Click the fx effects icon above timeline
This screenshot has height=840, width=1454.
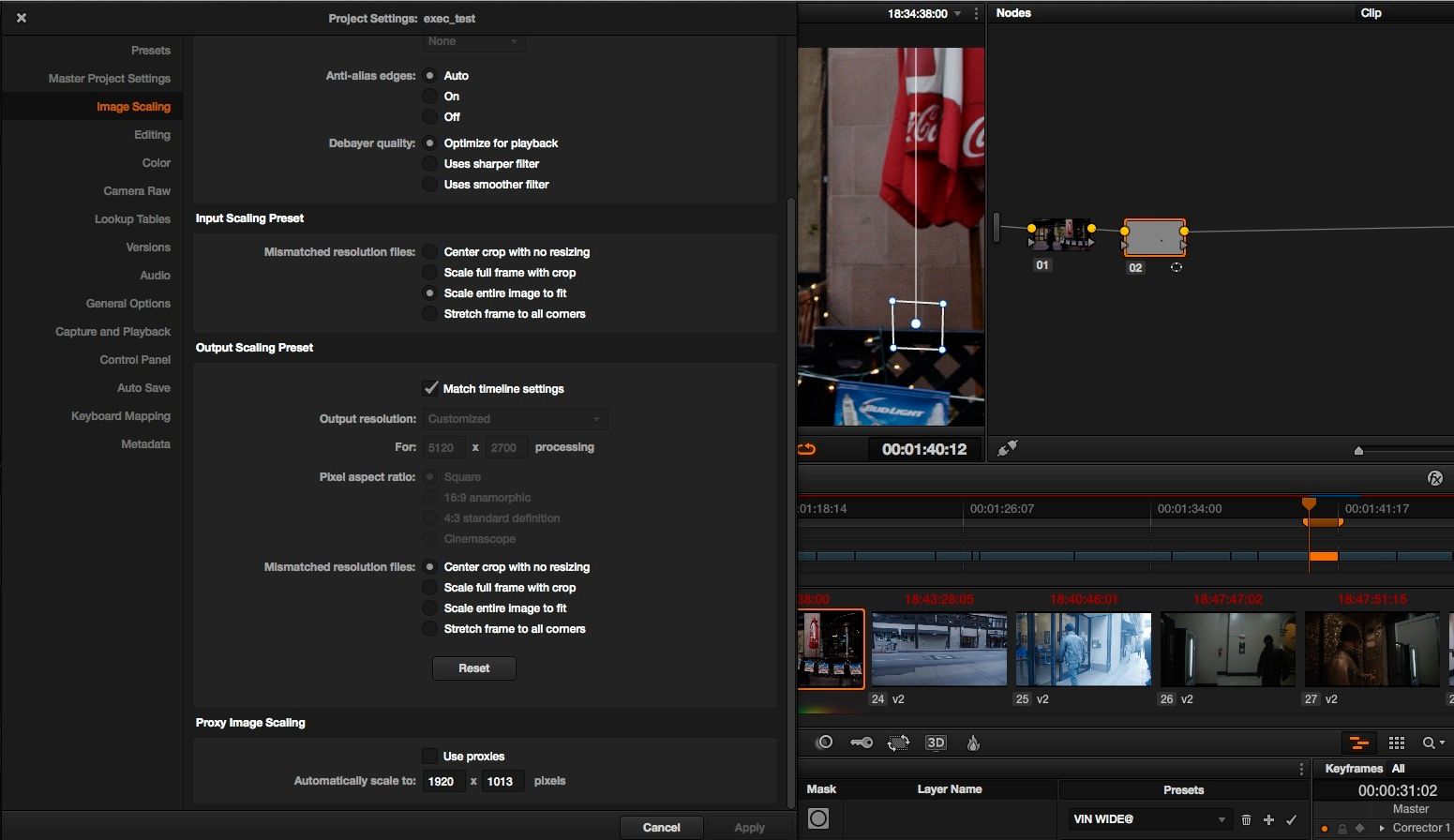[1434, 478]
